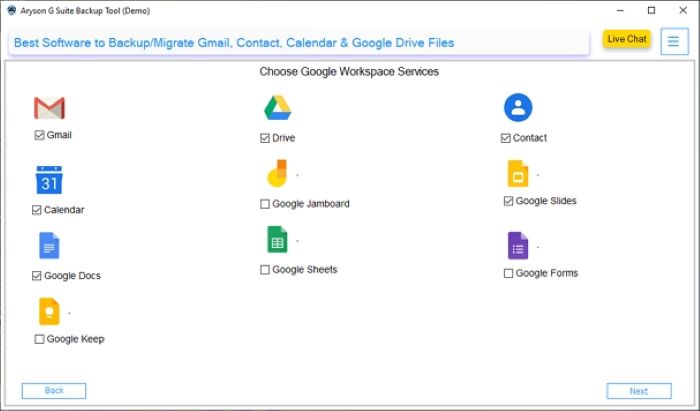
Task: Maximize the Aryson backup tool window
Action: point(651,10)
